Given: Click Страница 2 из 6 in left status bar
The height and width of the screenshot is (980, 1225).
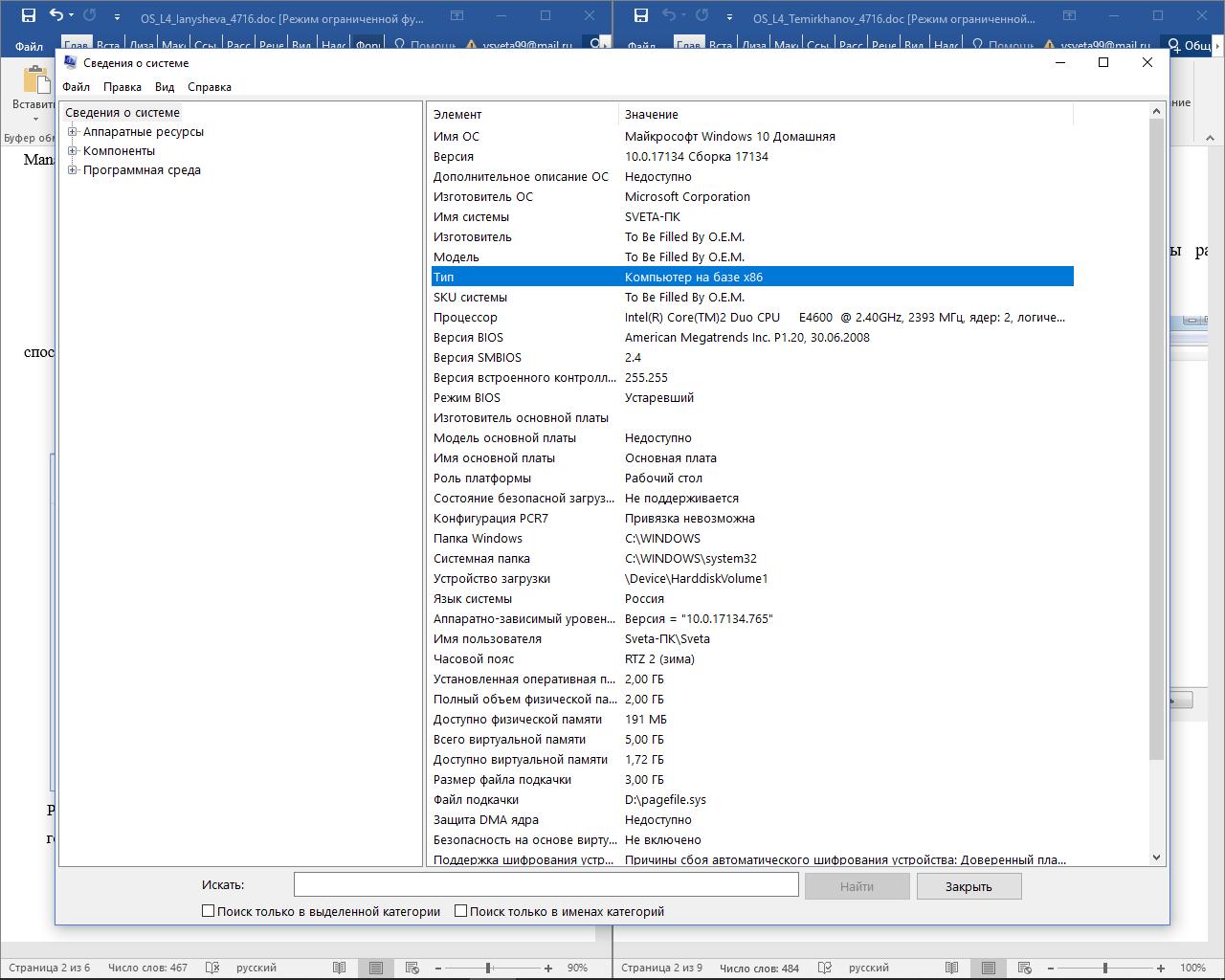Looking at the screenshot, I should coord(50,968).
